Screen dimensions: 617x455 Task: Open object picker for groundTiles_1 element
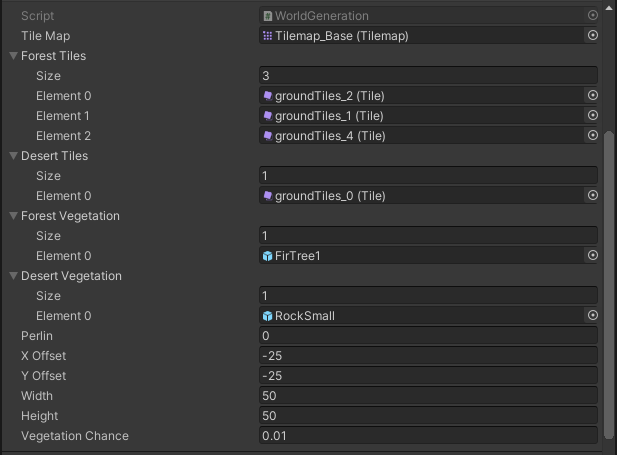(x=592, y=116)
